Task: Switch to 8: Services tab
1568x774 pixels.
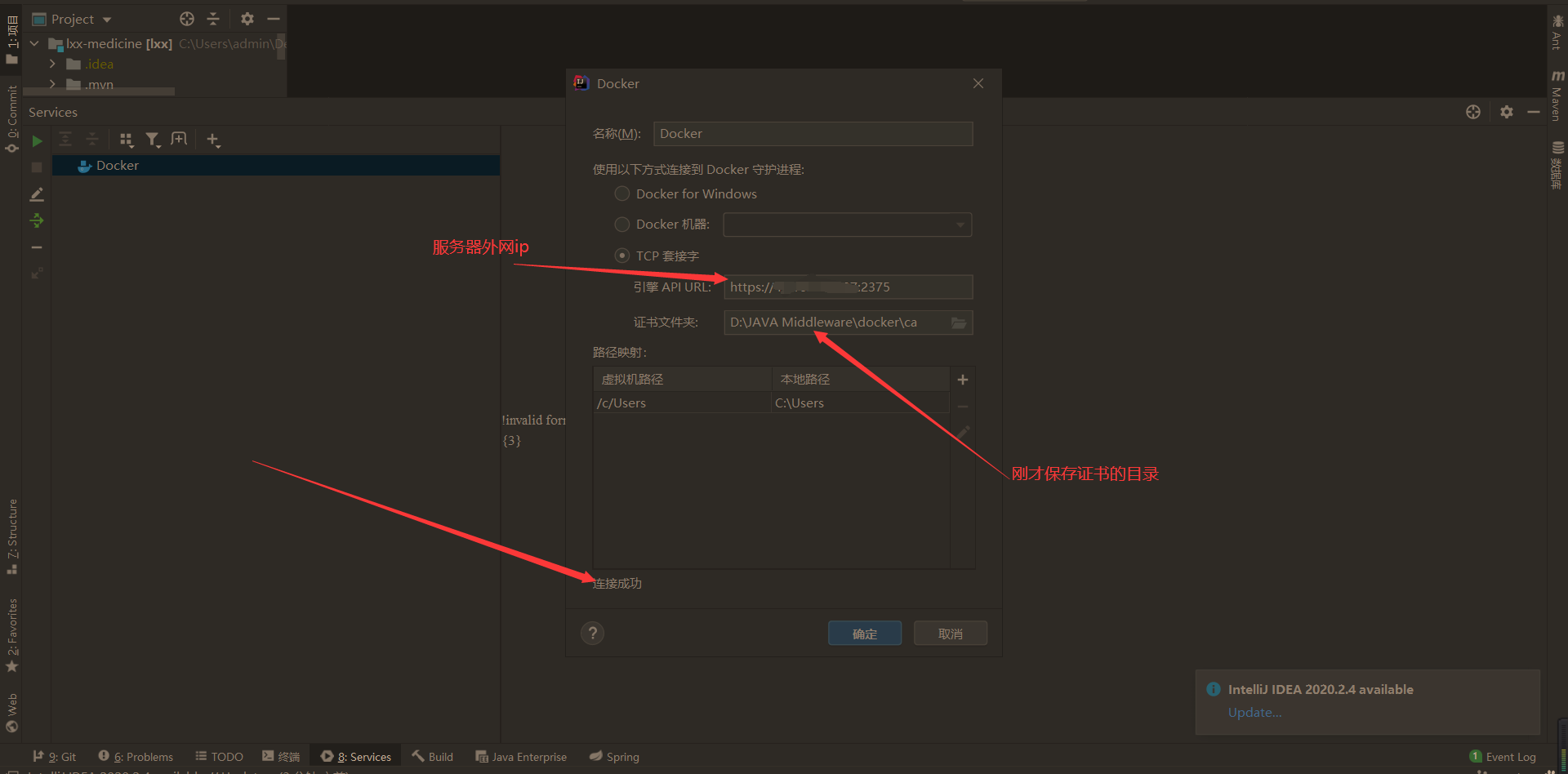Action: 356,757
